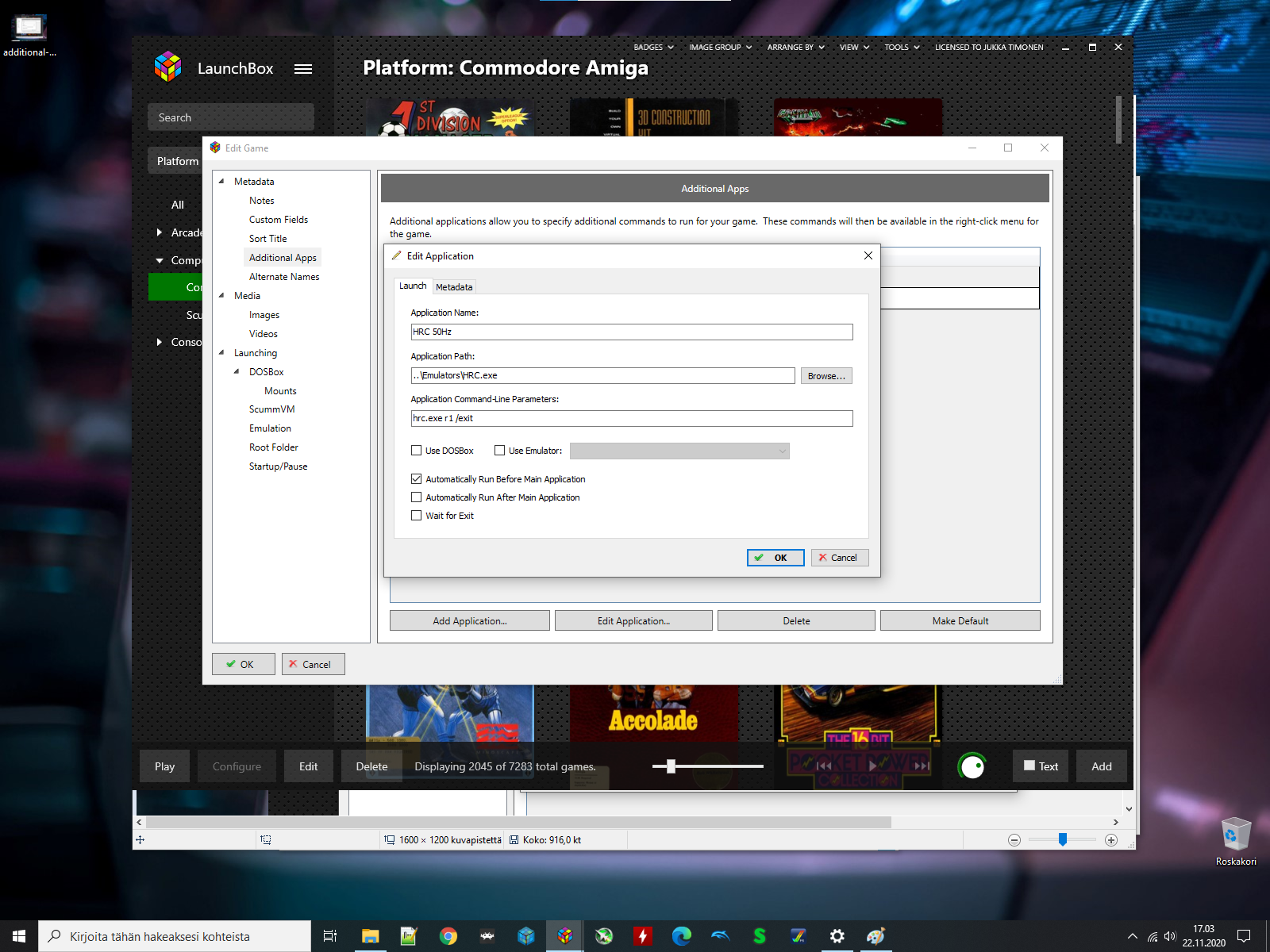Screen dimensions: 1270x952
Task: Click Browse... for the application path
Action: [826, 376]
